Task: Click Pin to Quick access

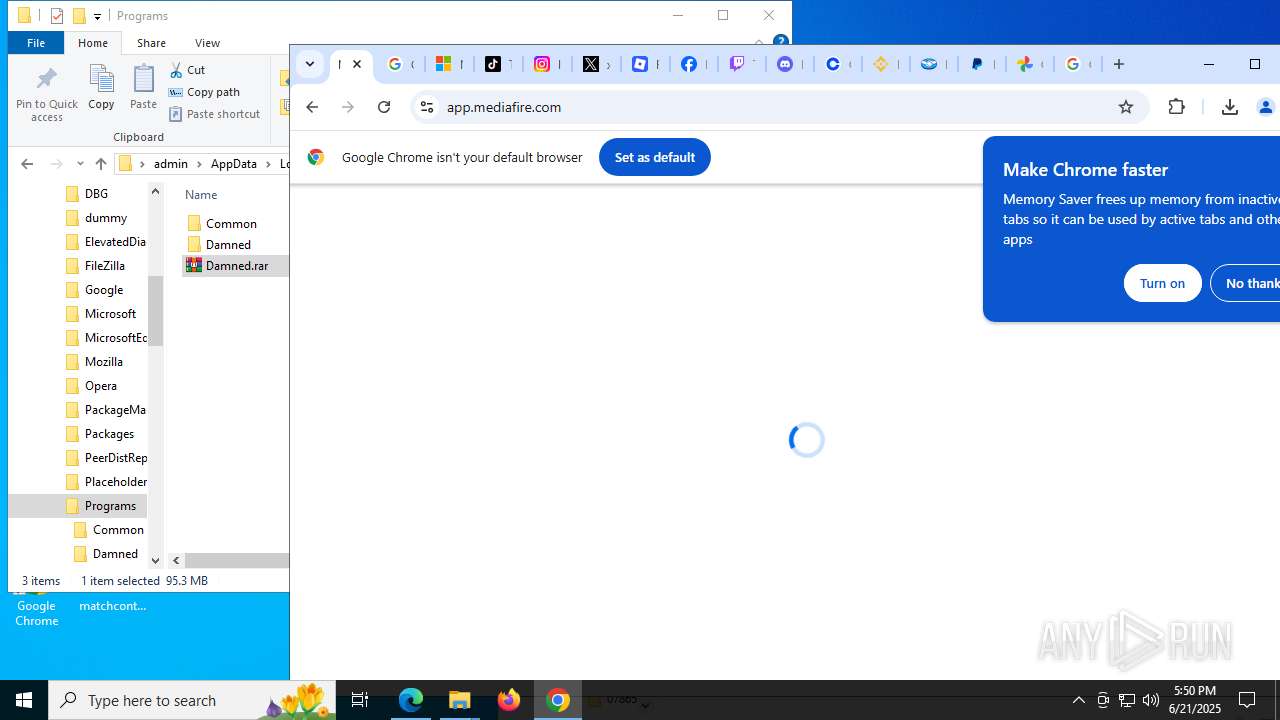Action: [x=46, y=93]
